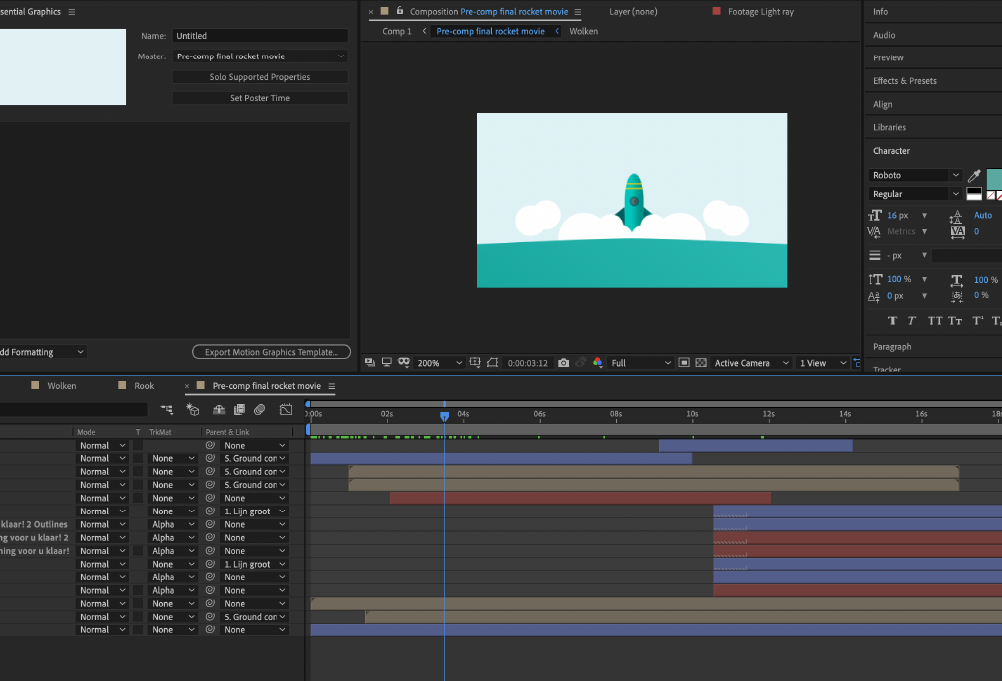The width and height of the screenshot is (1002, 681).
Task: Take a snapshot with the camera icon
Action: point(563,363)
